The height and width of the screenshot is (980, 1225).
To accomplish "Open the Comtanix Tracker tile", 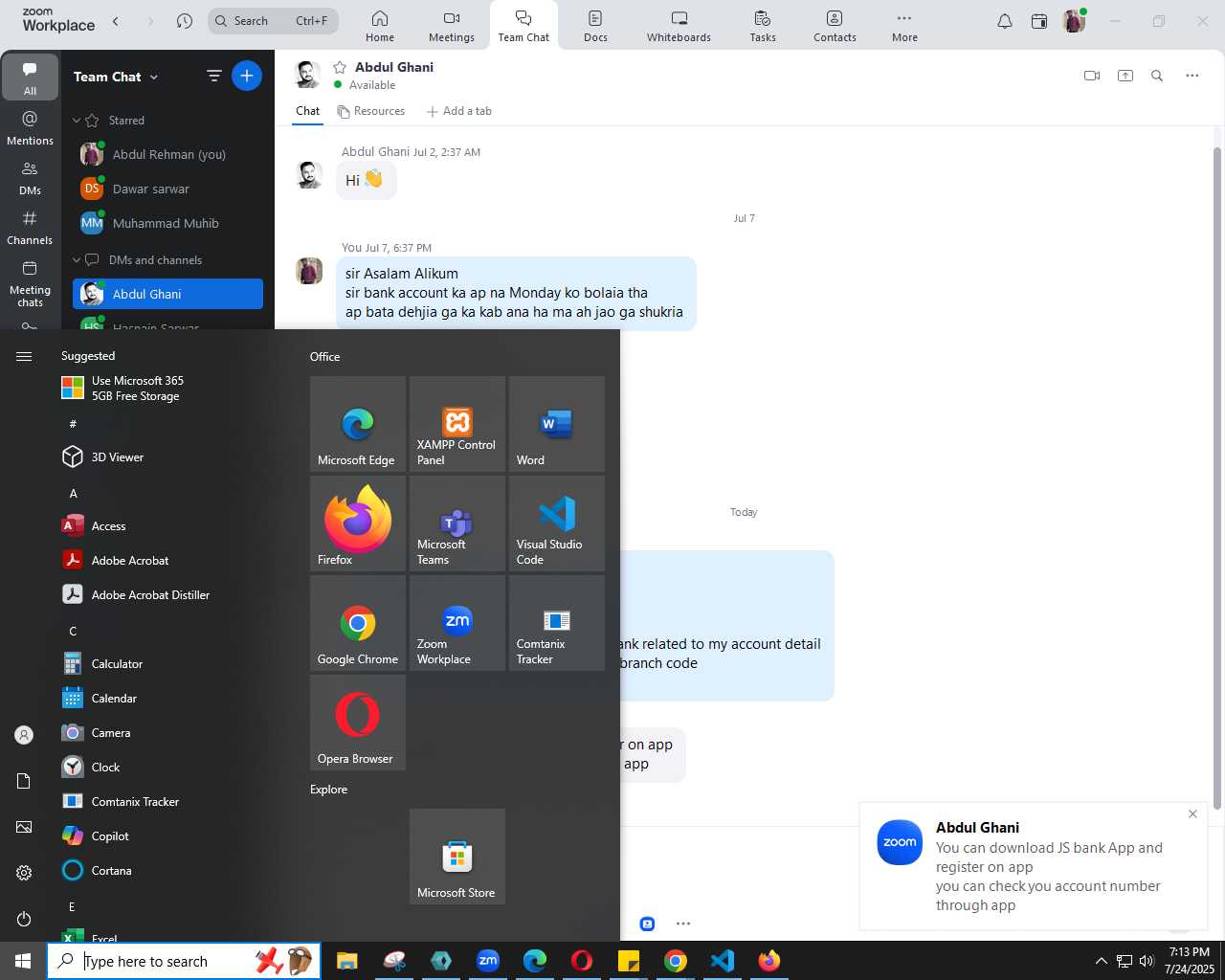I will (x=557, y=623).
